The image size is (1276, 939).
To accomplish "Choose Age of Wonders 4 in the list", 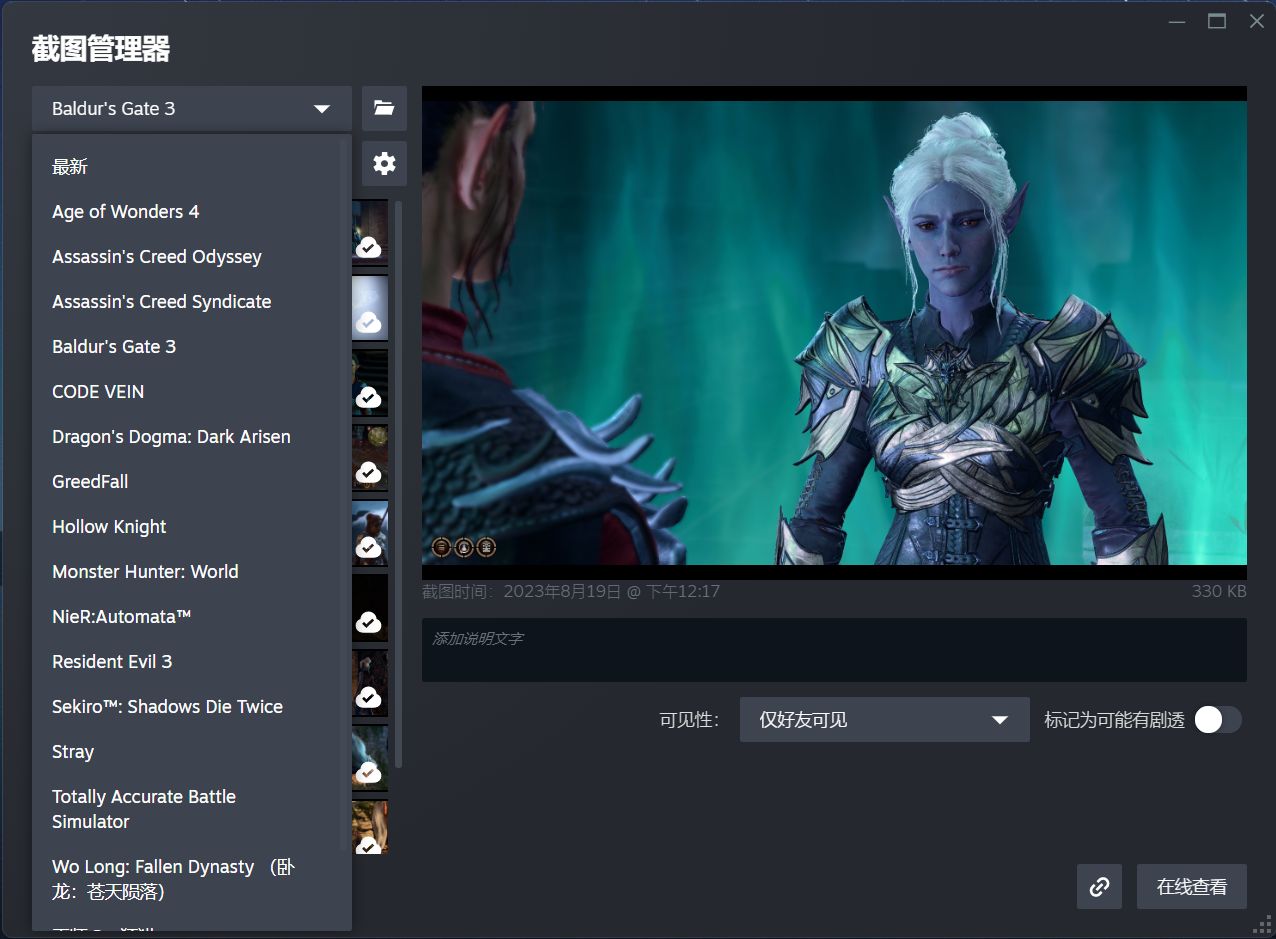I will 192,212.
